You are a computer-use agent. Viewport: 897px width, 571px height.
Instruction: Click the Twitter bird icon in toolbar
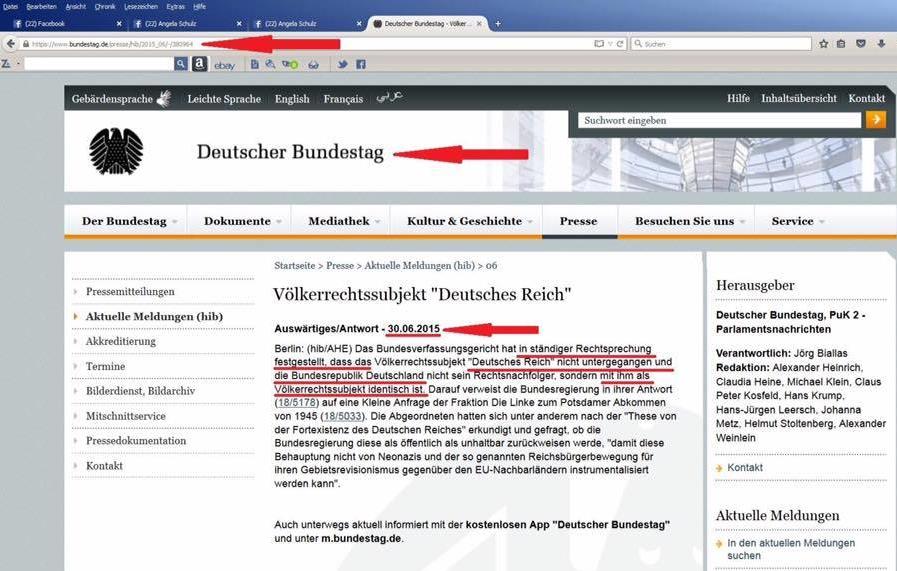(x=342, y=64)
